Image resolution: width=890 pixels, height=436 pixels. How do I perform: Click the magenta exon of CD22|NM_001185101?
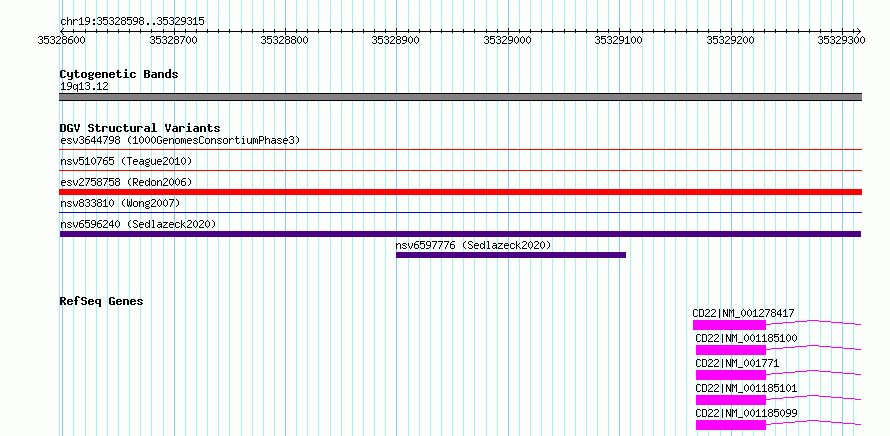(731, 400)
